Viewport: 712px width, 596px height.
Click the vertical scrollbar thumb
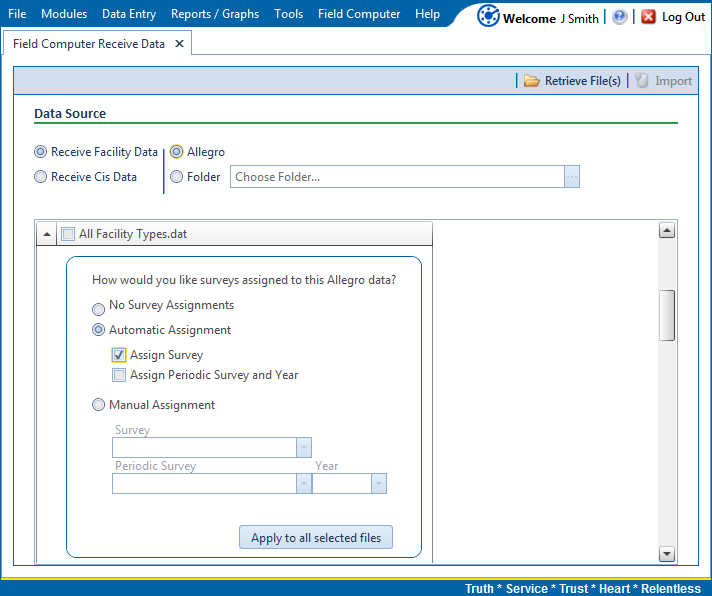coord(667,315)
